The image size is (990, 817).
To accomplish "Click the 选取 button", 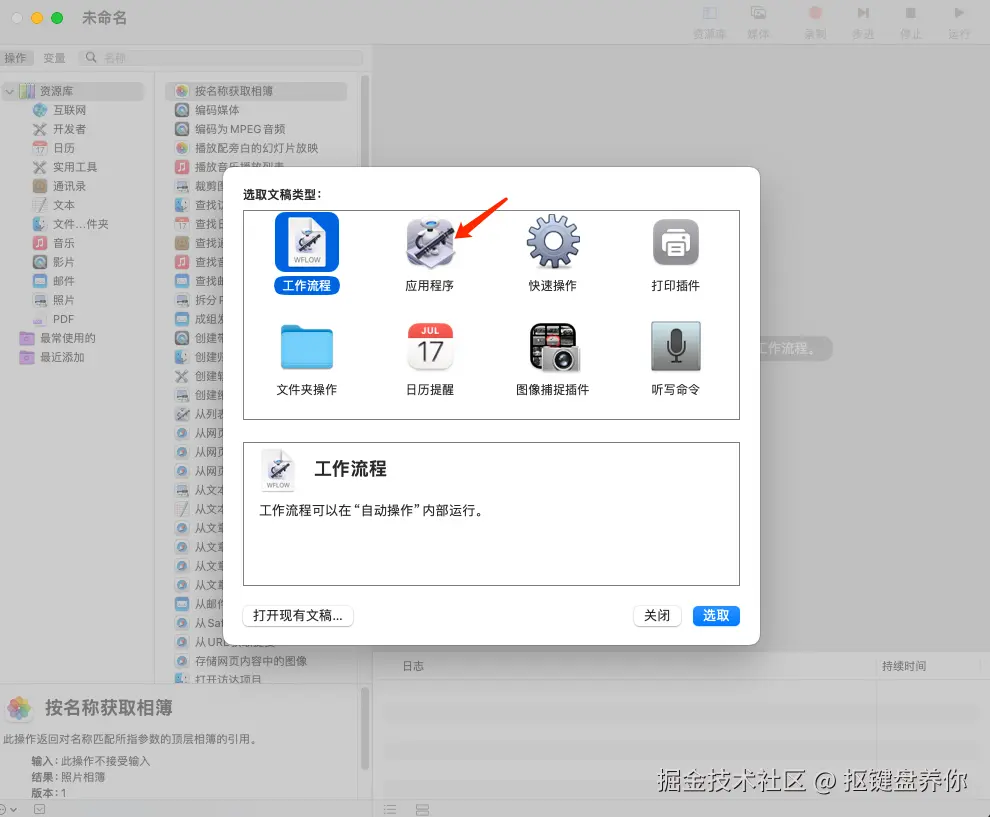I will pos(716,616).
